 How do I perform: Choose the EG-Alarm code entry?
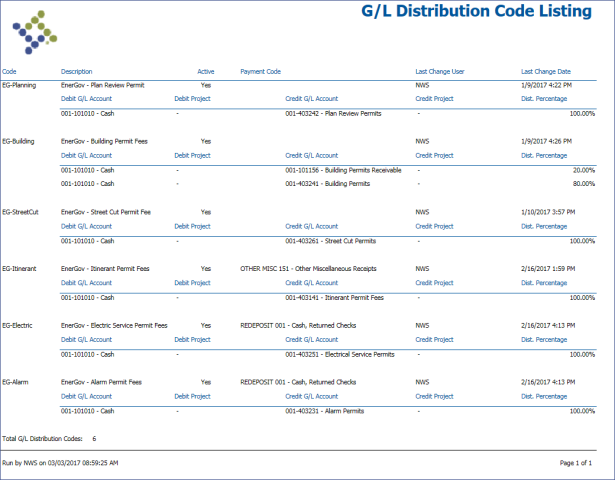coord(16,382)
